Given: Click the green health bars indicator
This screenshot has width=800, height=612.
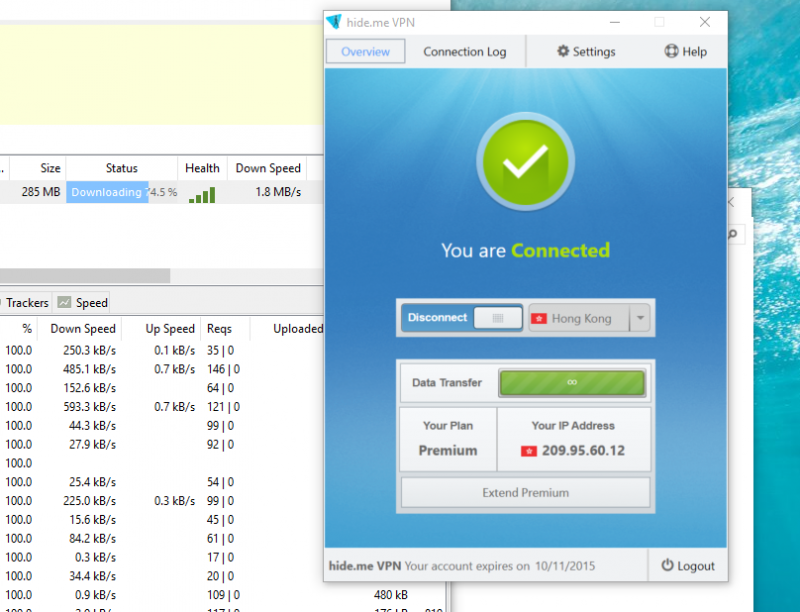Looking at the screenshot, I should point(202,195).
